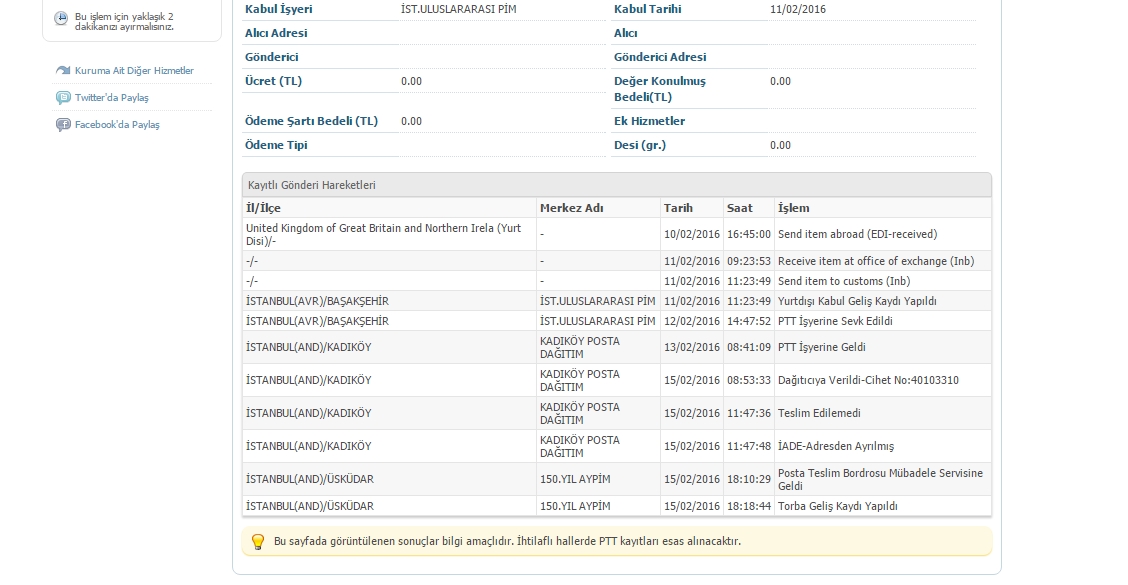Image resolution: width=1128 pixels, height=585 pixels.
Task: Select 'PTT İşyerine Geldi' entry
Action: click(822, 347)
